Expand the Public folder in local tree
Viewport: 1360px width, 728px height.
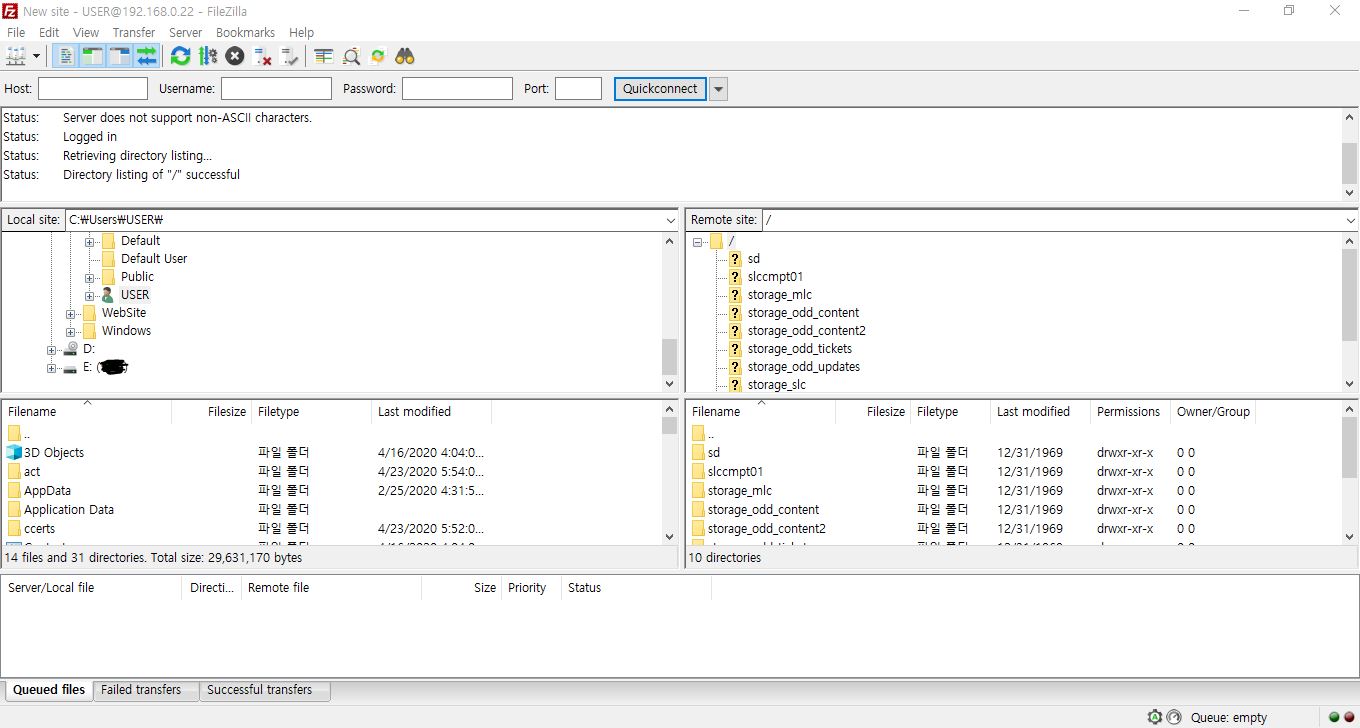(x=89, y=277)
